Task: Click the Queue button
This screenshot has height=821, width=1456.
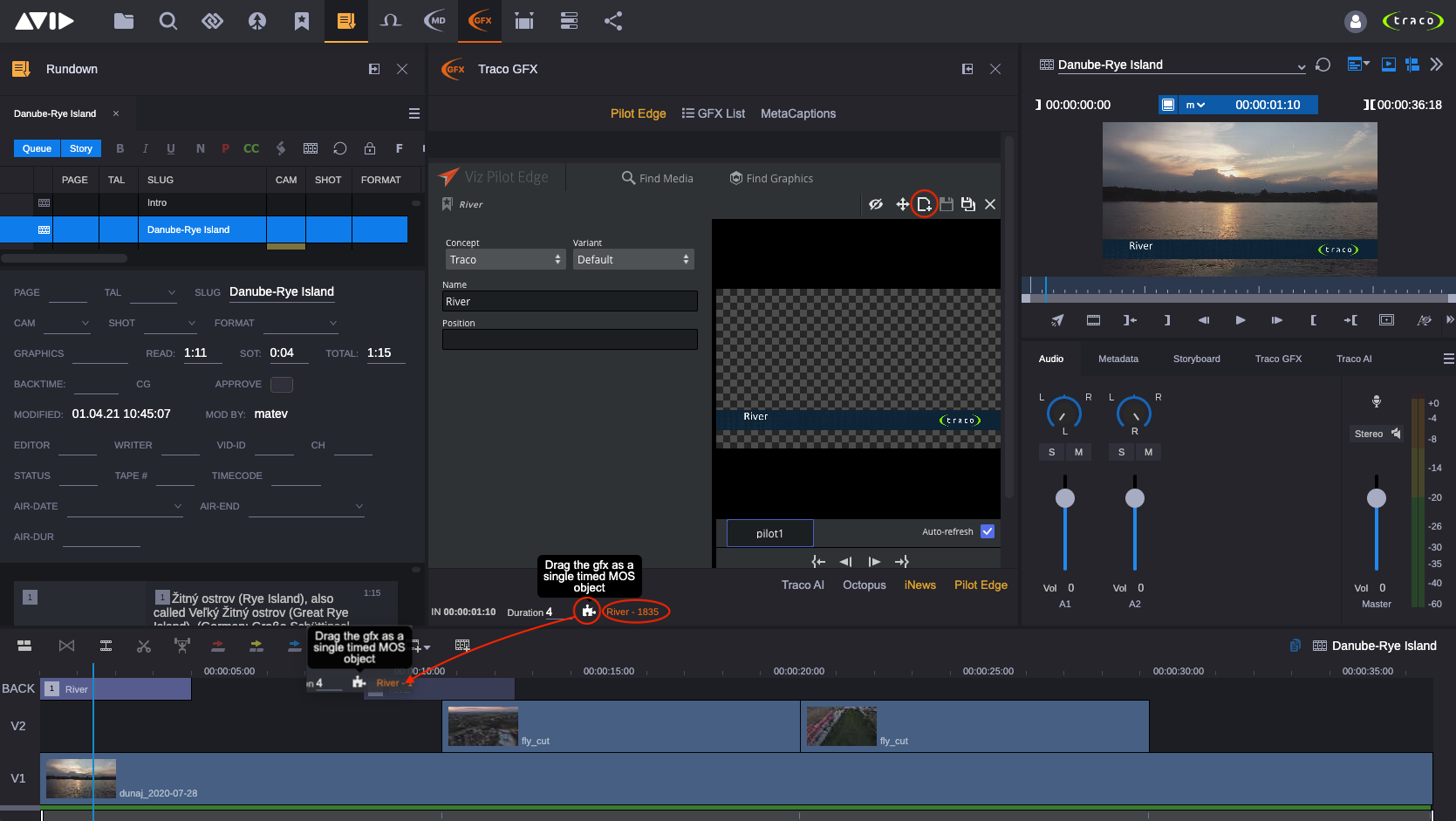Action: tap(37, 148)
